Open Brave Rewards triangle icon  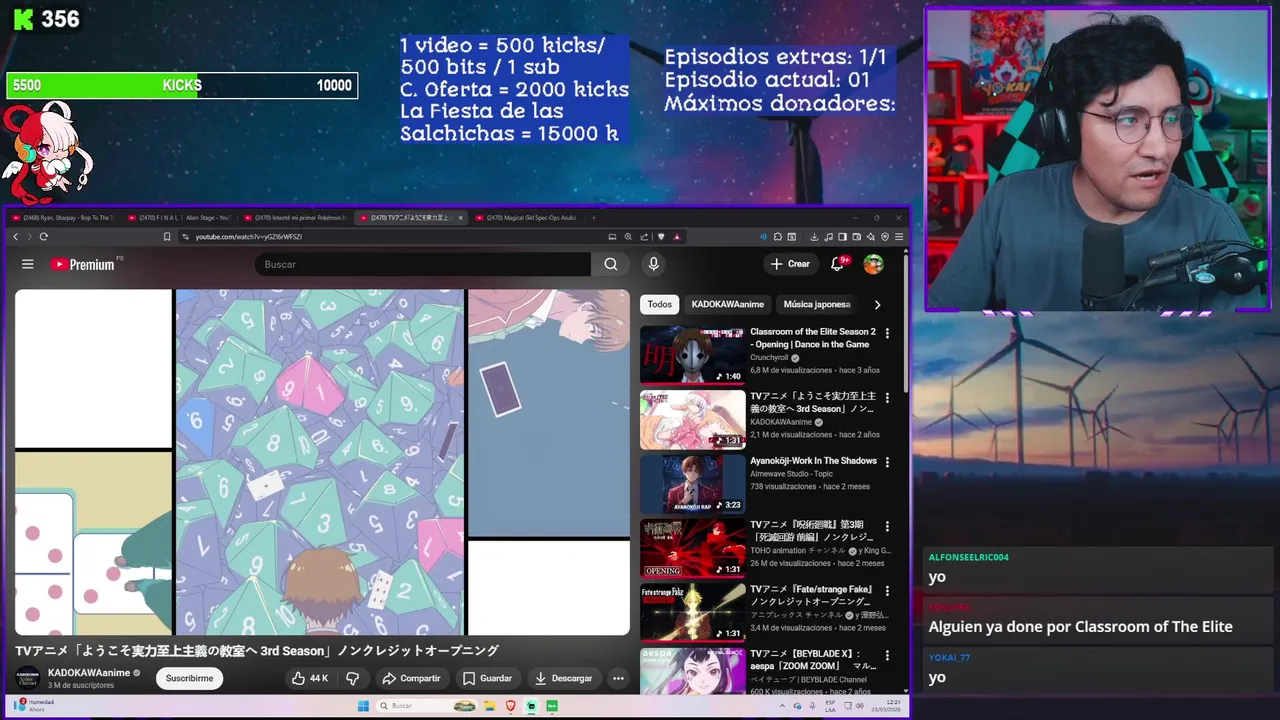[677, 237]
